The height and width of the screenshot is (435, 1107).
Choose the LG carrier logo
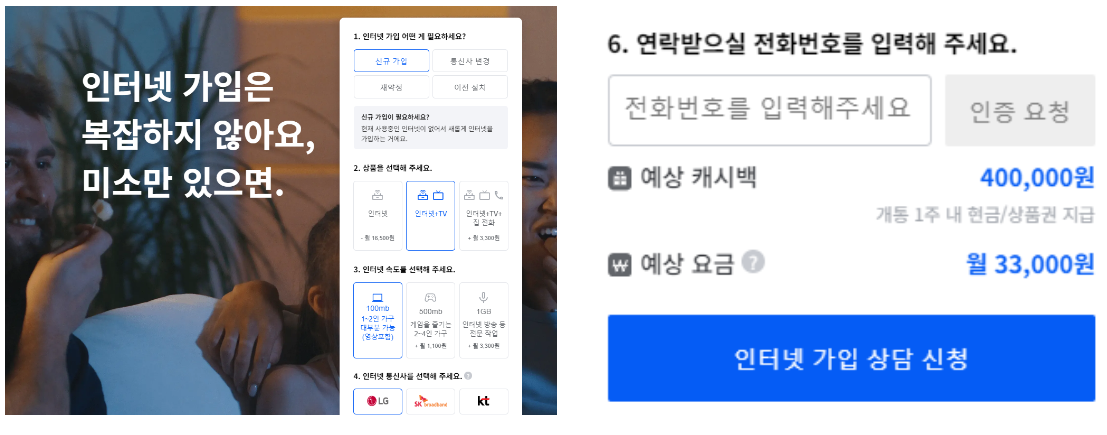coord(378,401)
